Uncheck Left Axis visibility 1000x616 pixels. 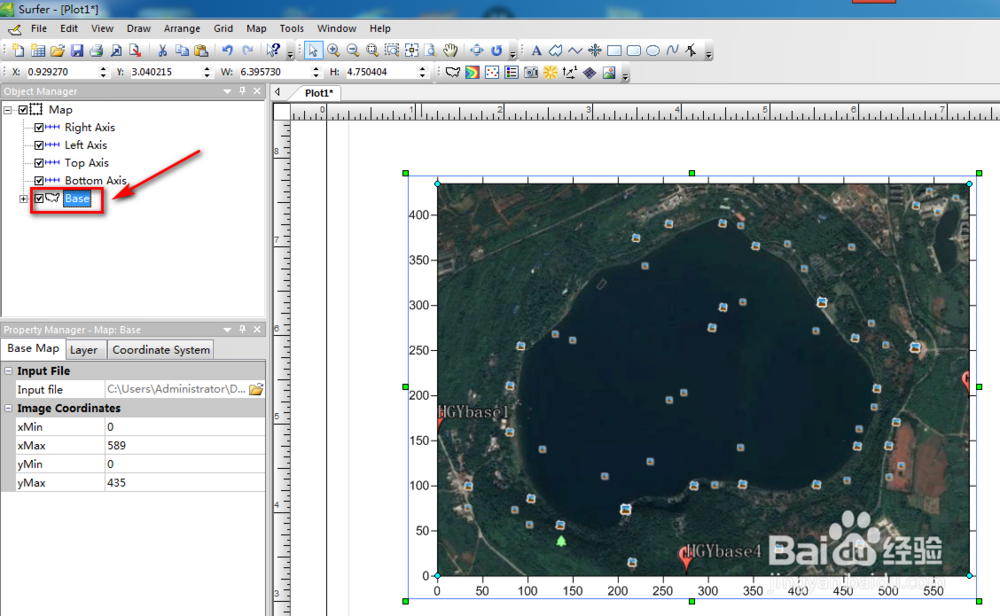[39, 145]
